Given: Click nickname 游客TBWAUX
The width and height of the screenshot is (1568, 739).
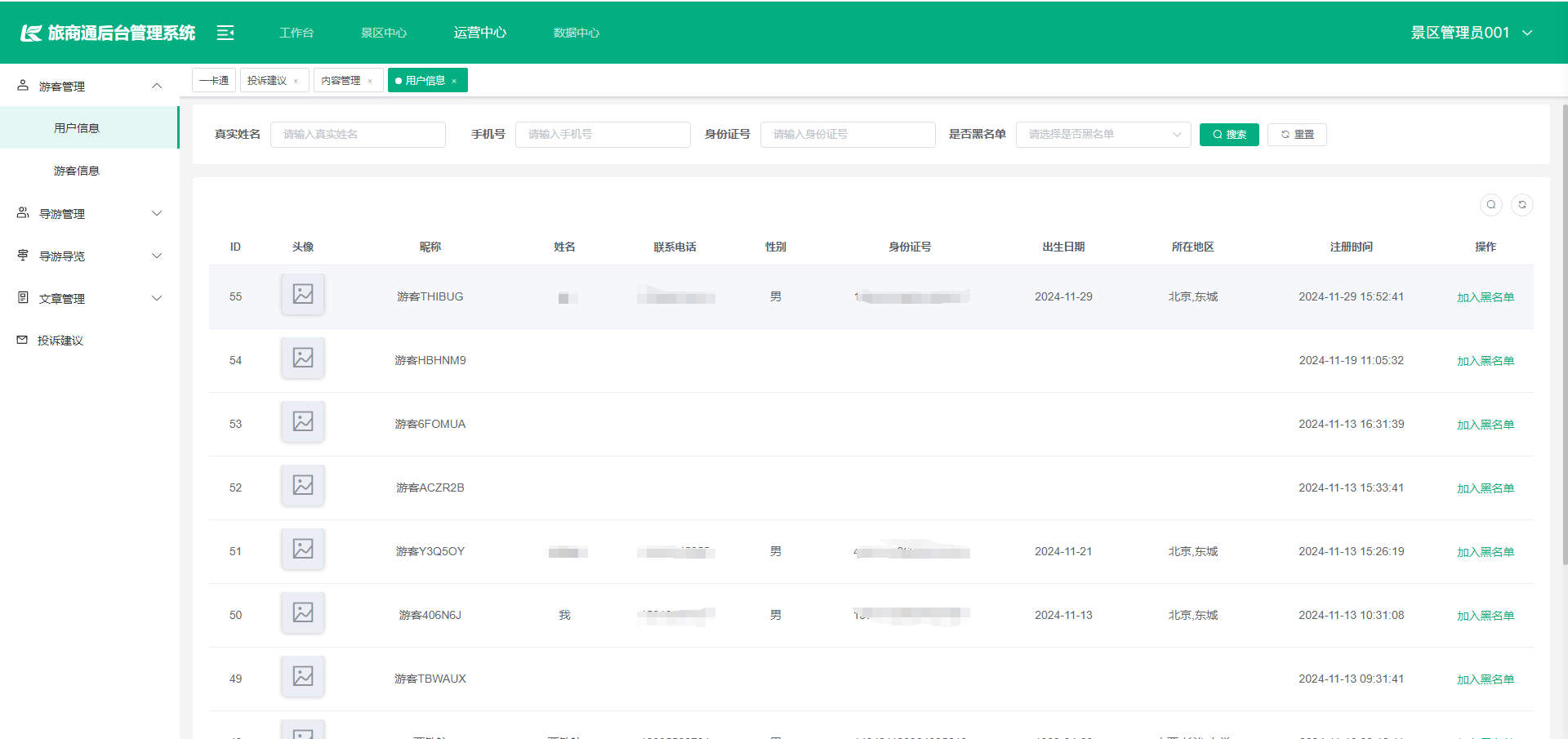Looking at the screenshot, I should point(430,679).
